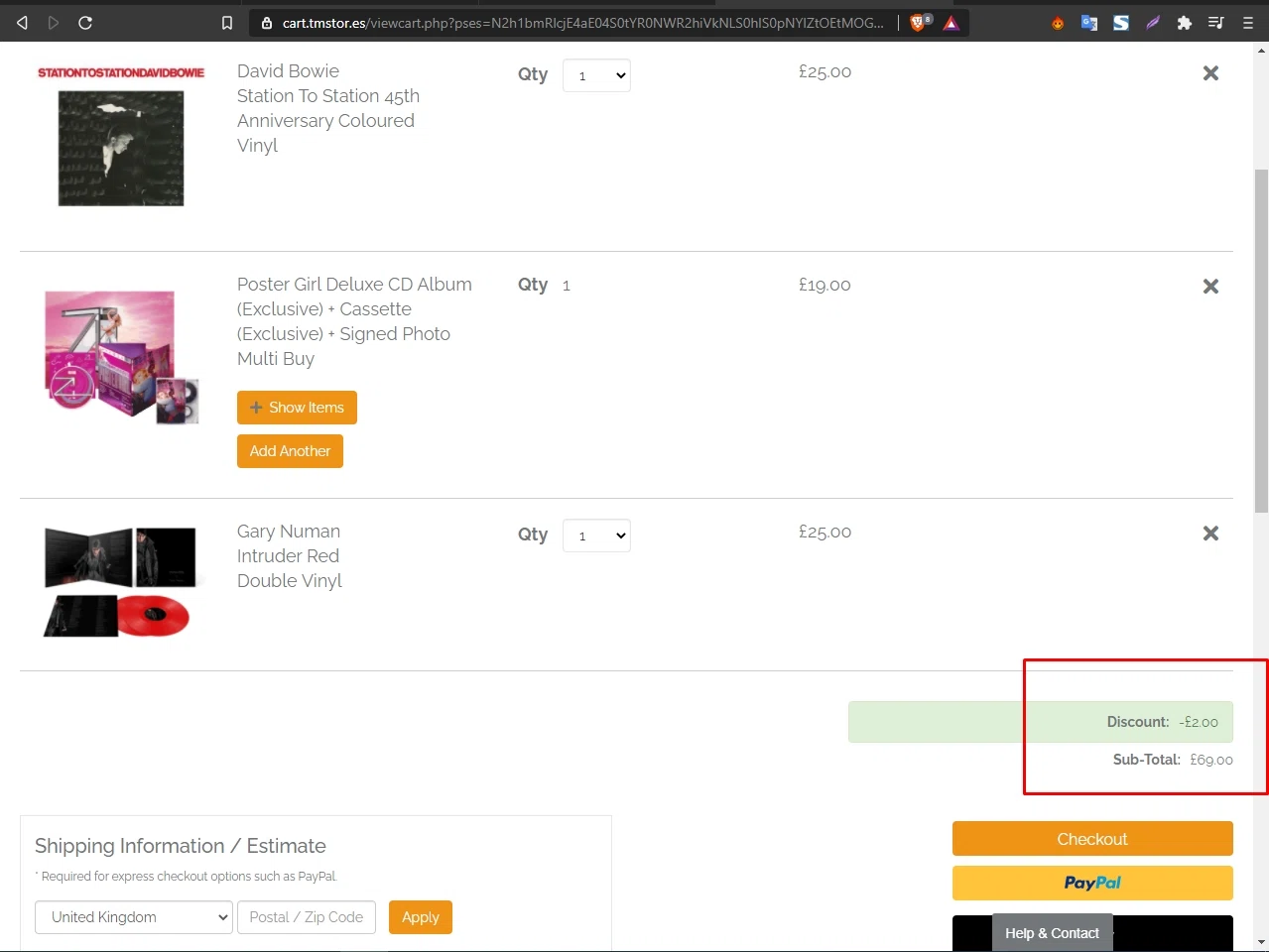
Task: Open quantity dropdown for David Bowie vinyl
Action: tap(596, 75)
